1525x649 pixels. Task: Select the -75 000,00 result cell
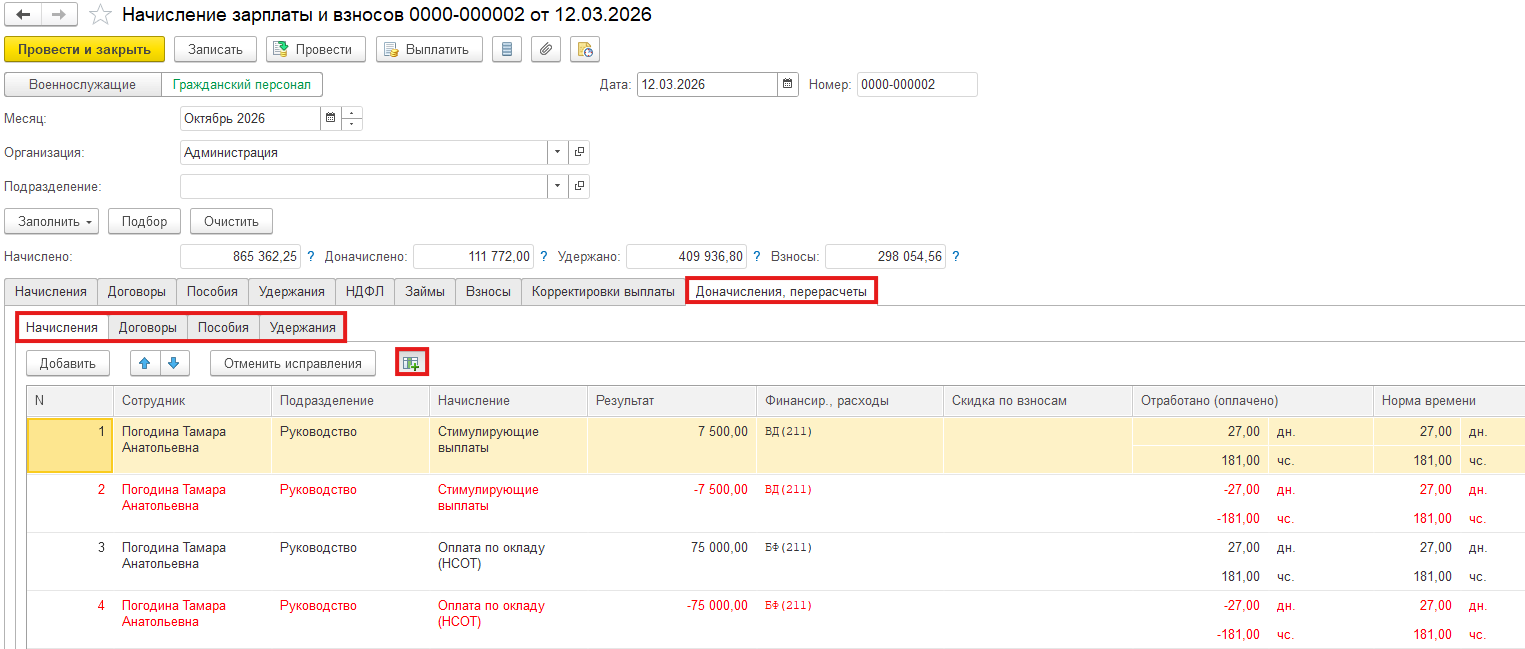(671, 619)
